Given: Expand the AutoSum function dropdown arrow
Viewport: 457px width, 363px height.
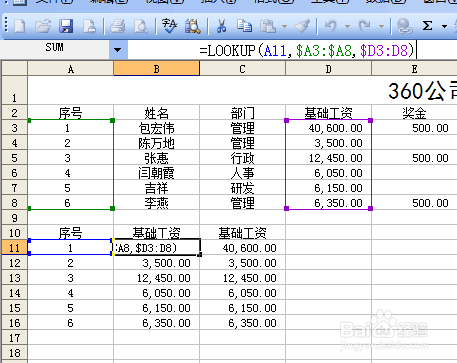Looking at the screenshot, I should coord(444,26).
